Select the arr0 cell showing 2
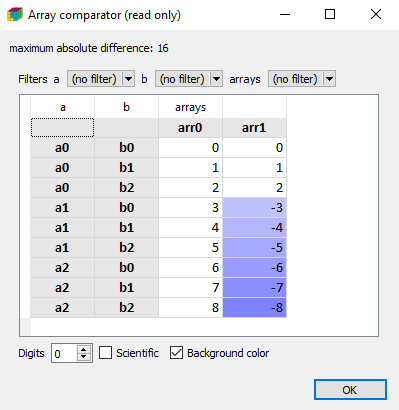399x410 pixels. point(190,187)
